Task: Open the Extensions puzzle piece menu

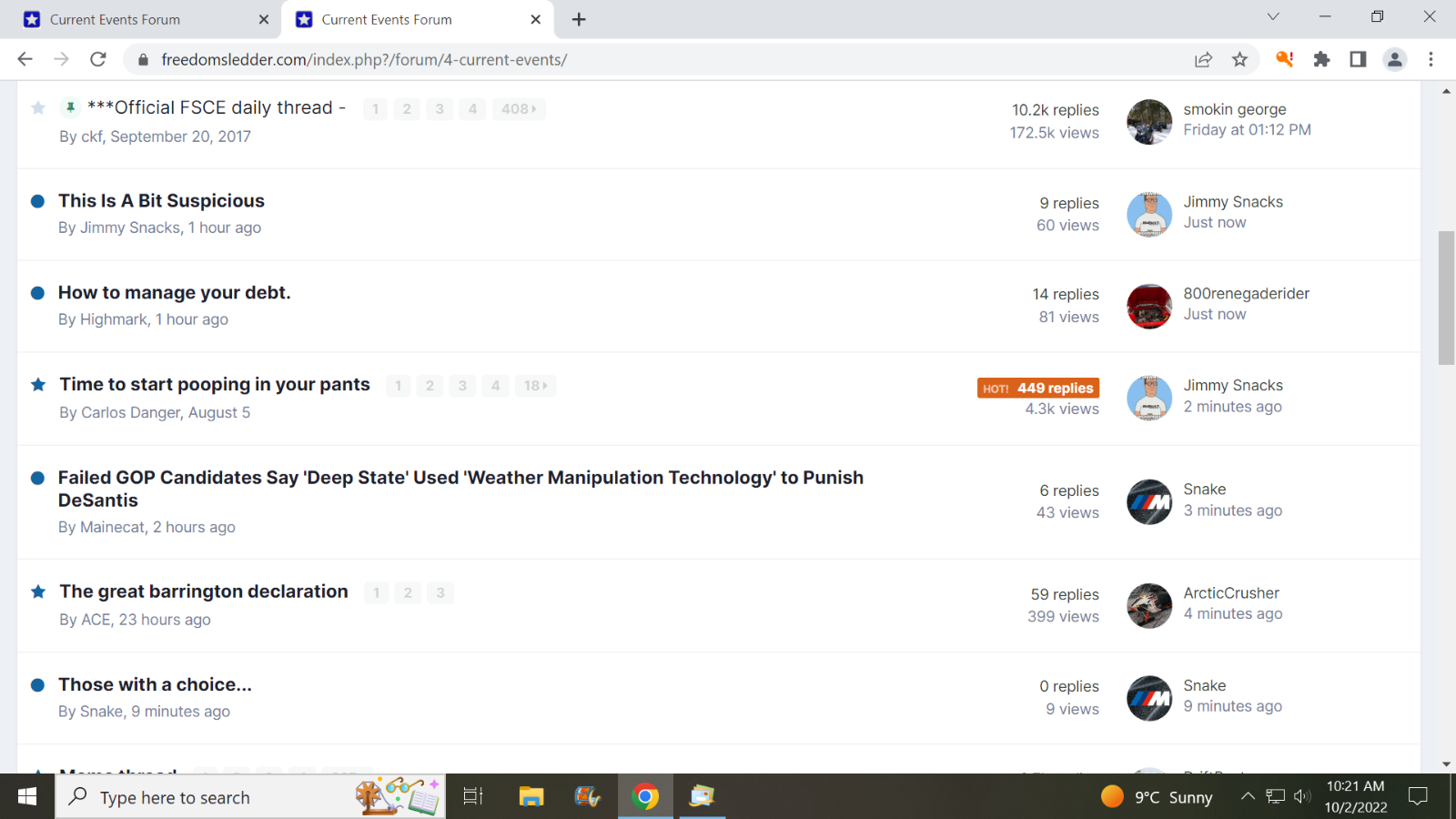Action: click(1321, 59)
